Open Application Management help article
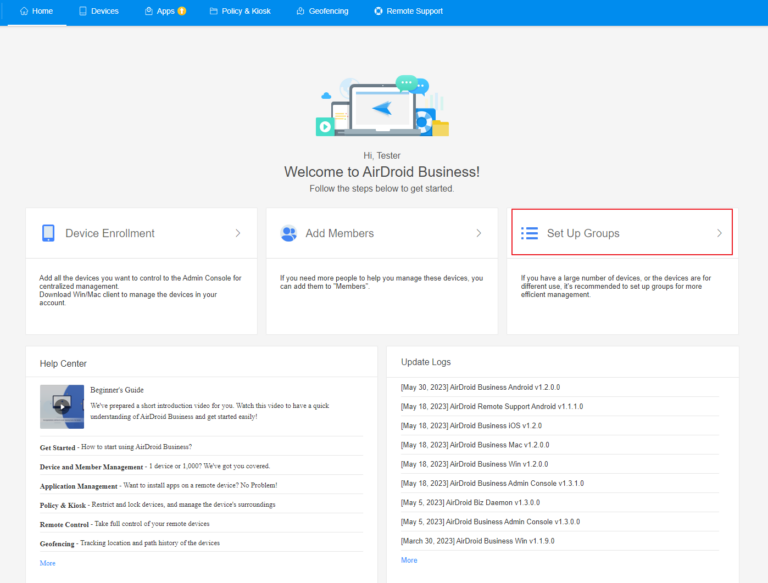This screenshot has width=768, height=583. coord(158,486)
